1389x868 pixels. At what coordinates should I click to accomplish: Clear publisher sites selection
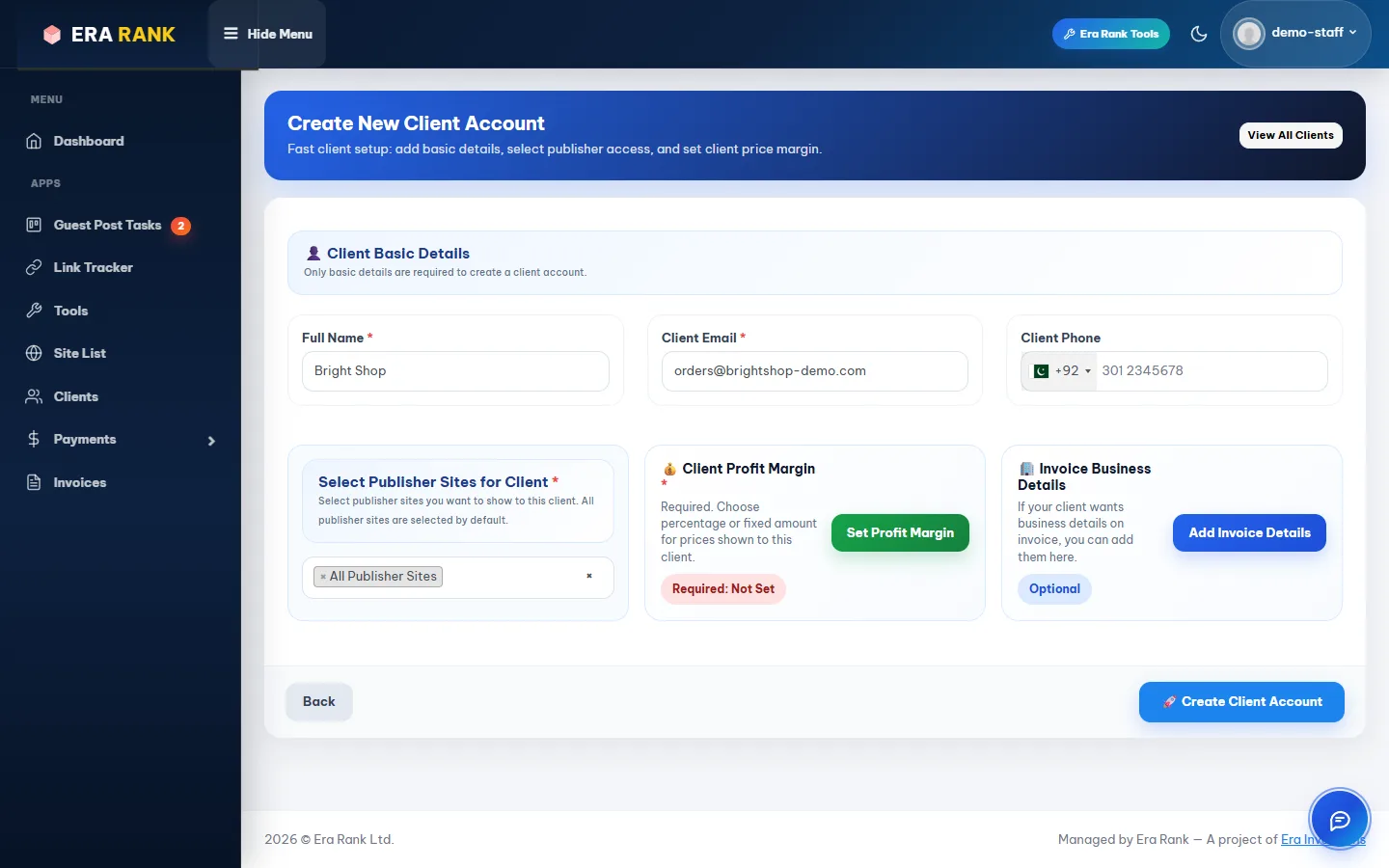(x=589, y=576)
